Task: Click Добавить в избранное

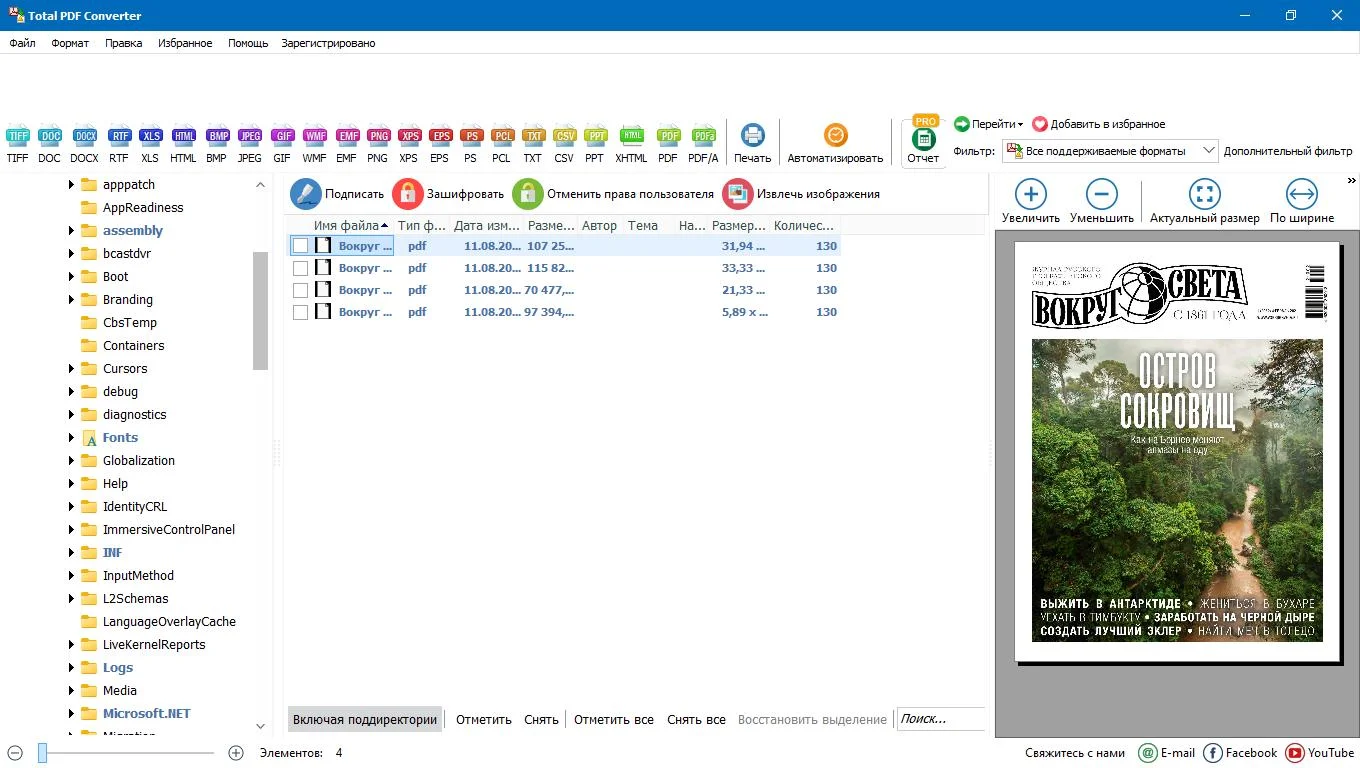Action: pyautogui.click(x=1098, y=124)
